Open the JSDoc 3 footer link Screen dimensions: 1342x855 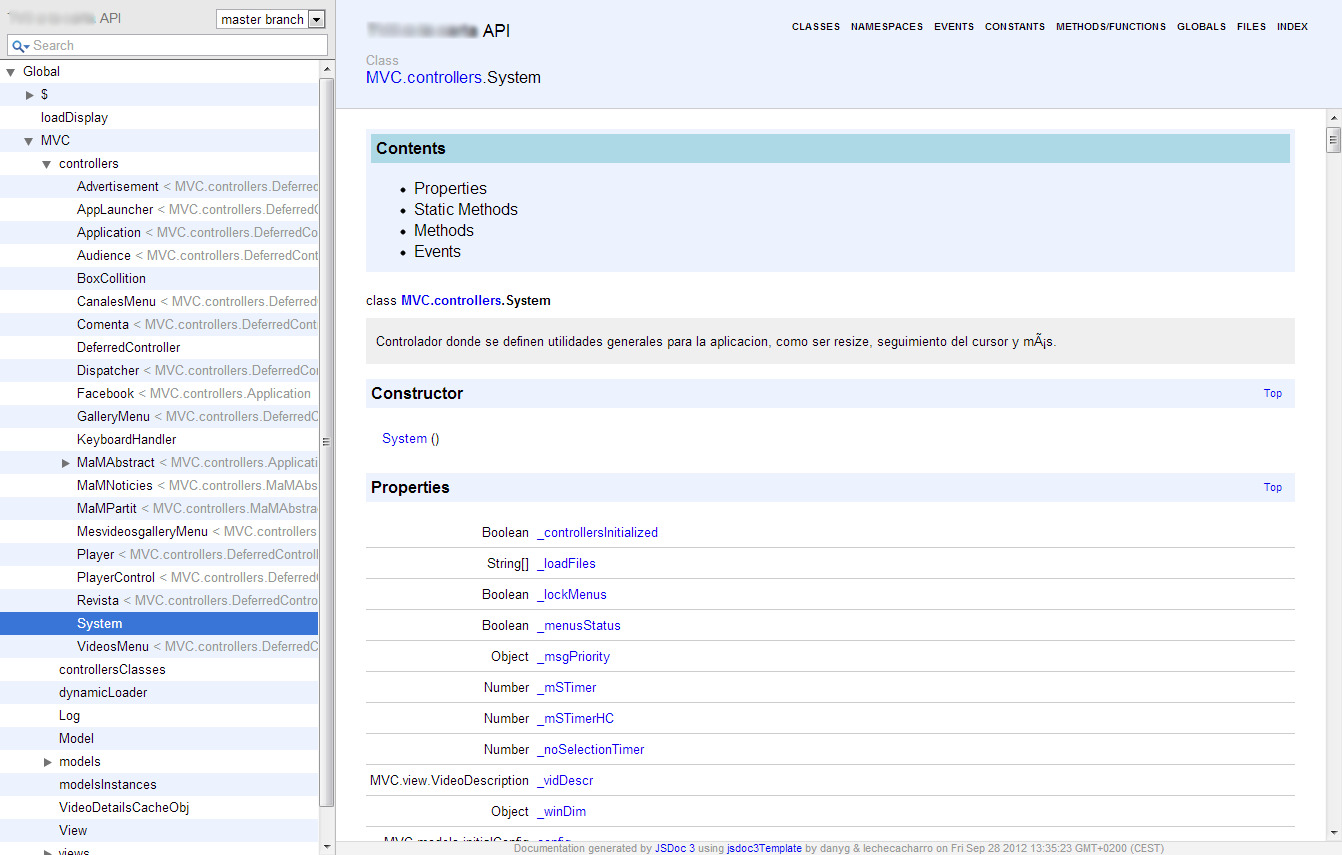(x=675, y=848)
